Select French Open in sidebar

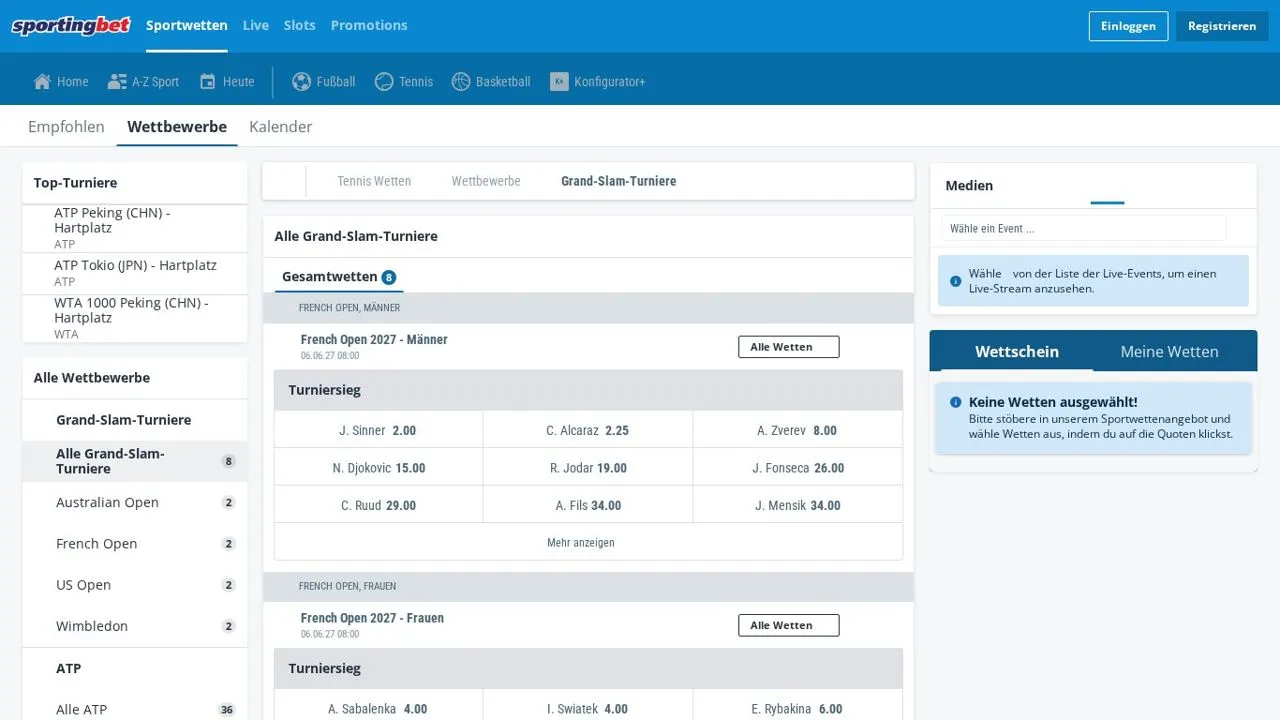[x=135, y=544]
